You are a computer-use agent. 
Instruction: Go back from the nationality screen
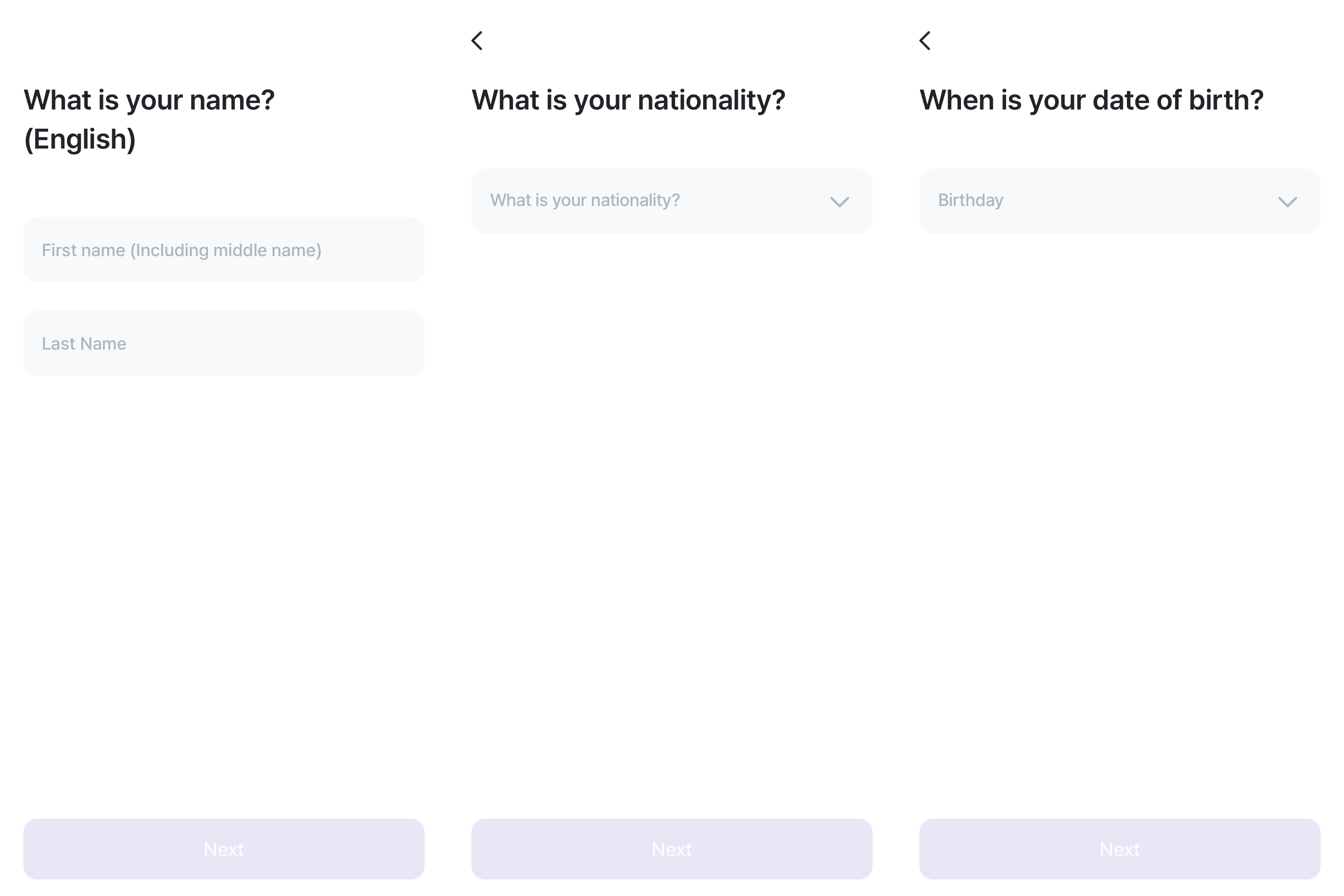click(477, 41)
